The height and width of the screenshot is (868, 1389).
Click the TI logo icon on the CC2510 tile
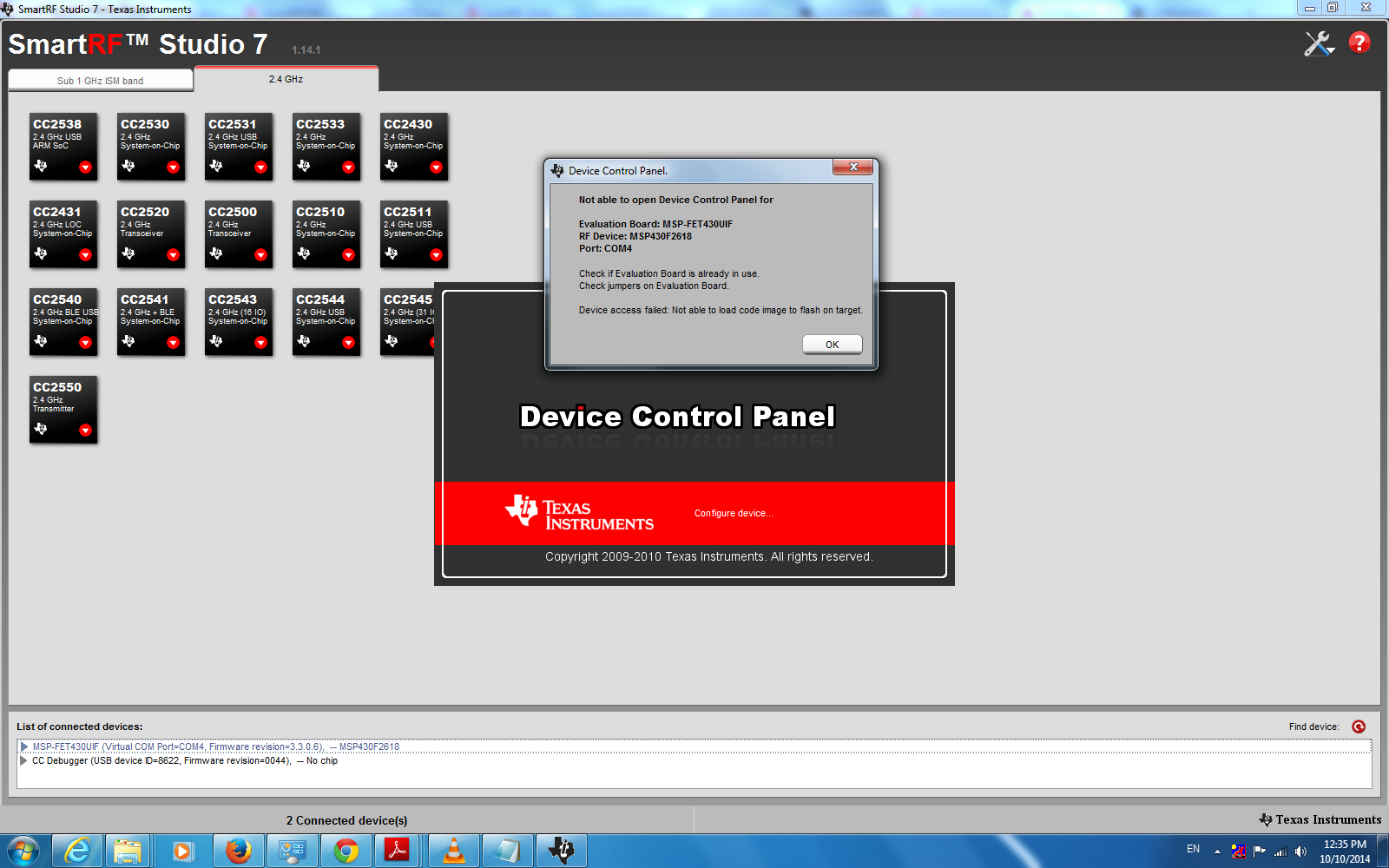pos(304,253)
